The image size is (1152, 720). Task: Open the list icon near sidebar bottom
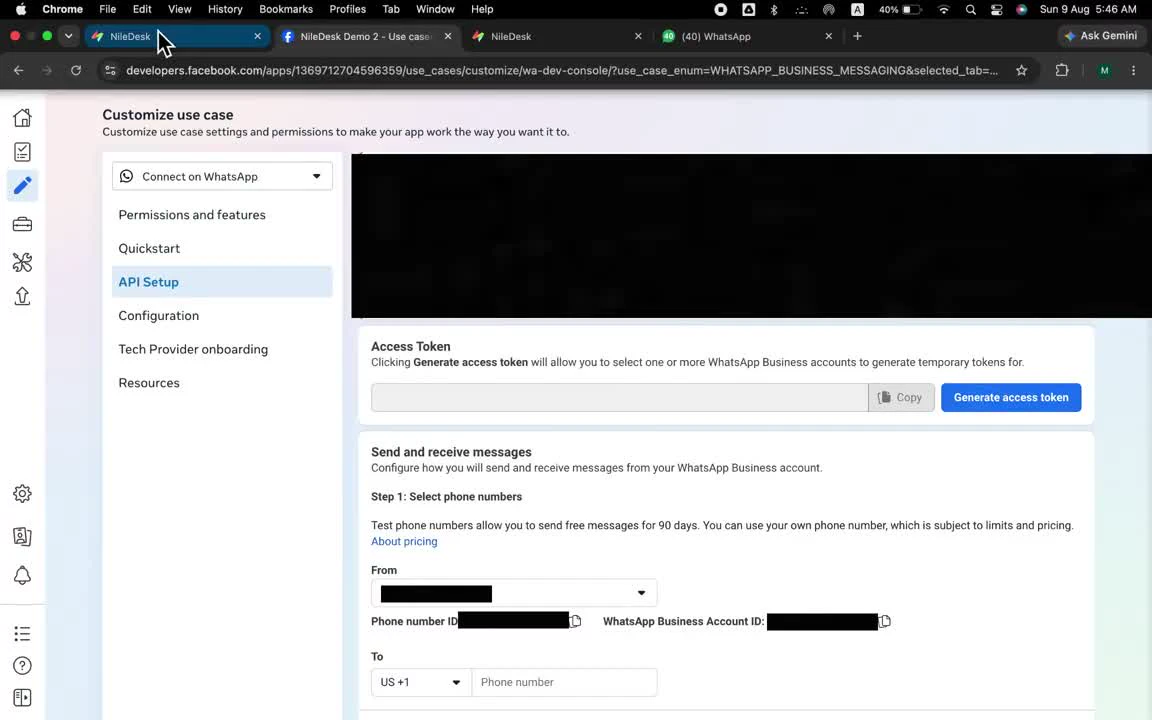click(x=22, y=633)
